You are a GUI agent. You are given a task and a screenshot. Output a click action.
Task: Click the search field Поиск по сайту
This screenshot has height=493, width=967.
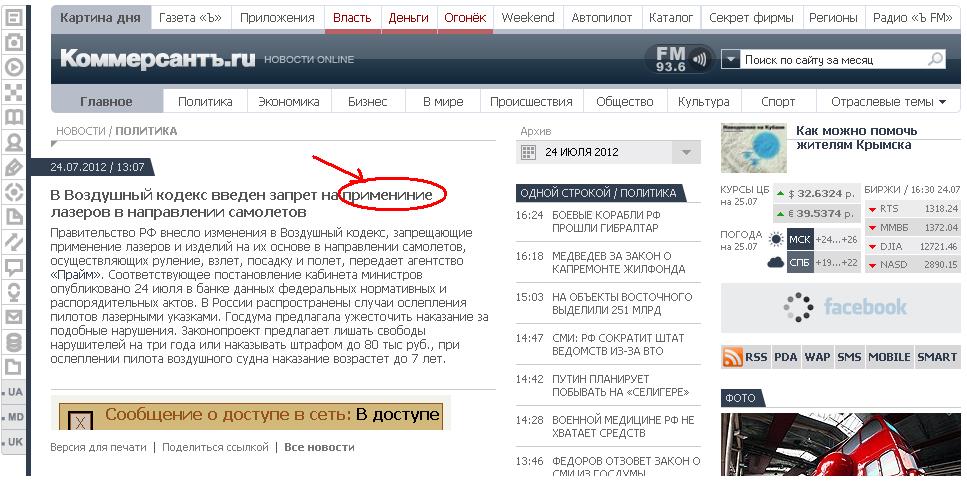tap(833, 59)
